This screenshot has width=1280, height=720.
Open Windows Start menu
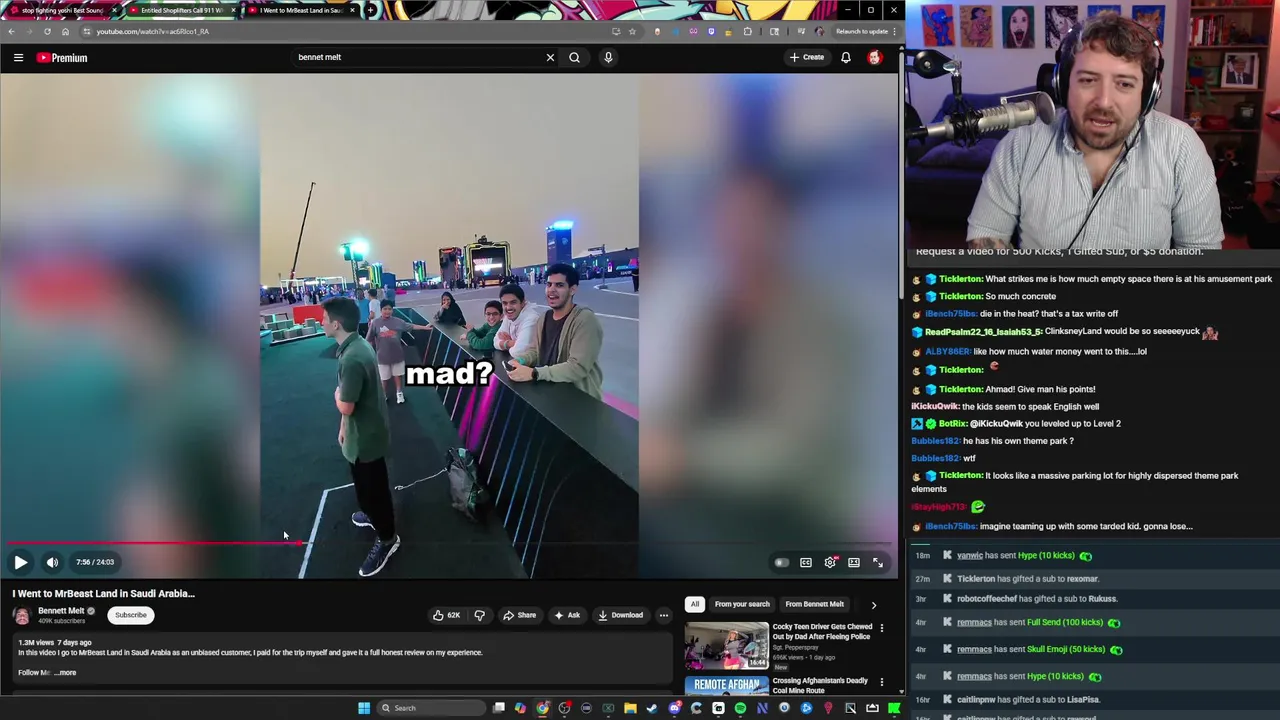(x=364, y=708)
